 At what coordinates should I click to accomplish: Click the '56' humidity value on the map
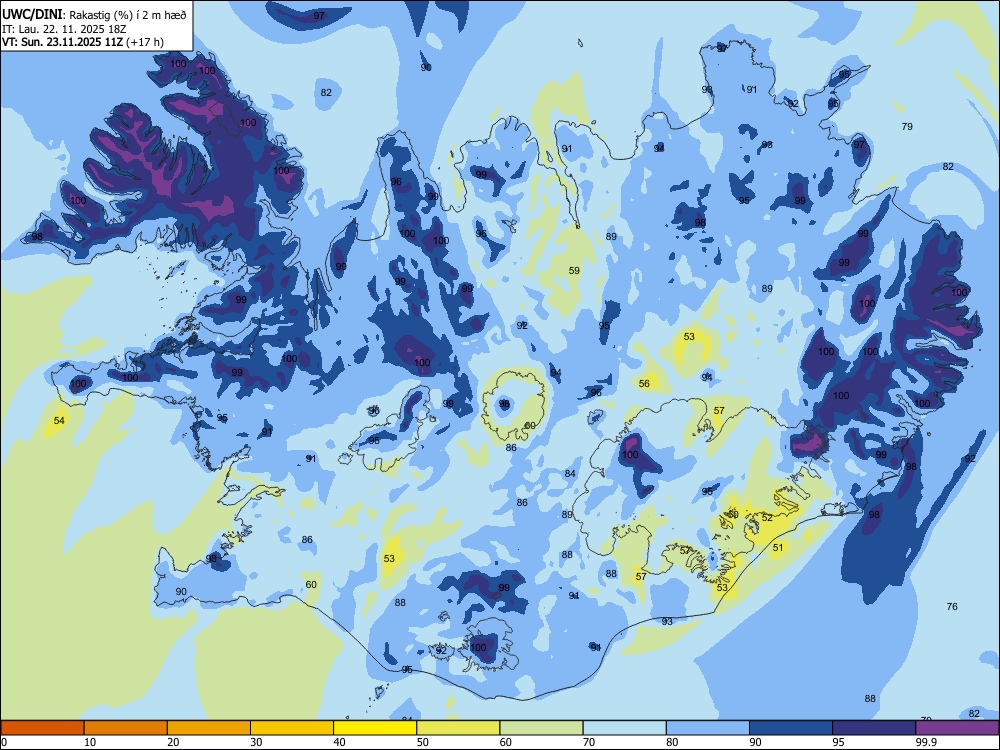pyautogui.click(x=645, y=383)
